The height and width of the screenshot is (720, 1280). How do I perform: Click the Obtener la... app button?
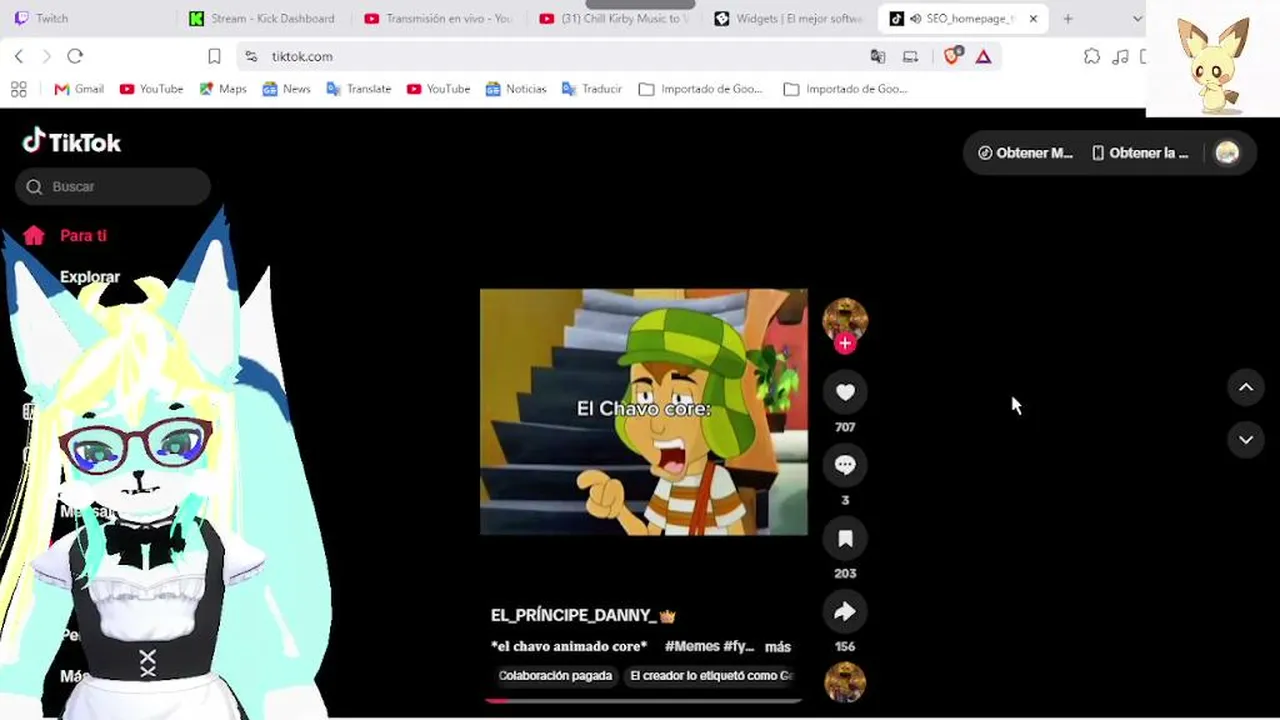[1140, 153]
